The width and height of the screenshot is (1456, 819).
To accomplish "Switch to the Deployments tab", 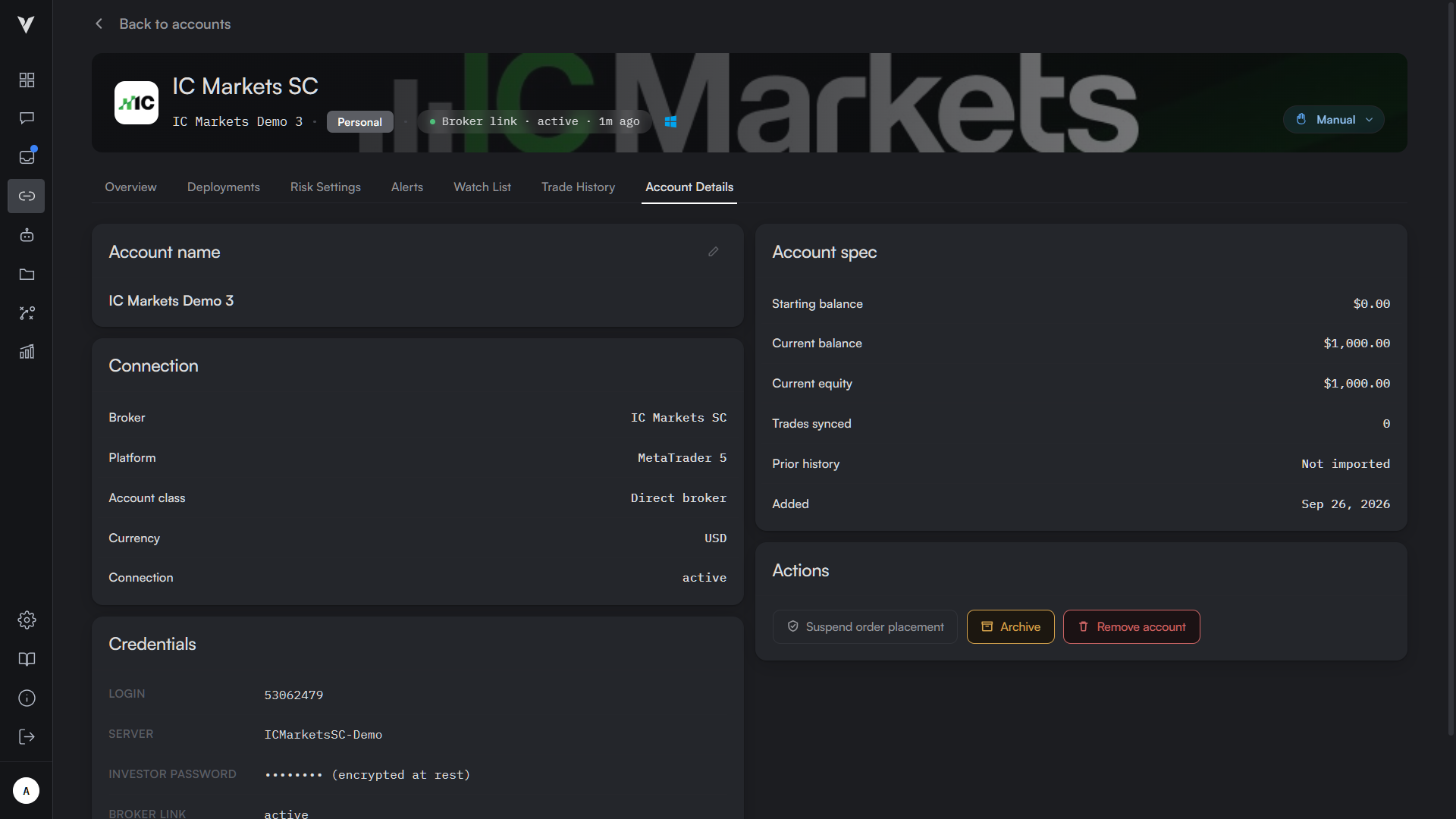I will tap(224, 187).
